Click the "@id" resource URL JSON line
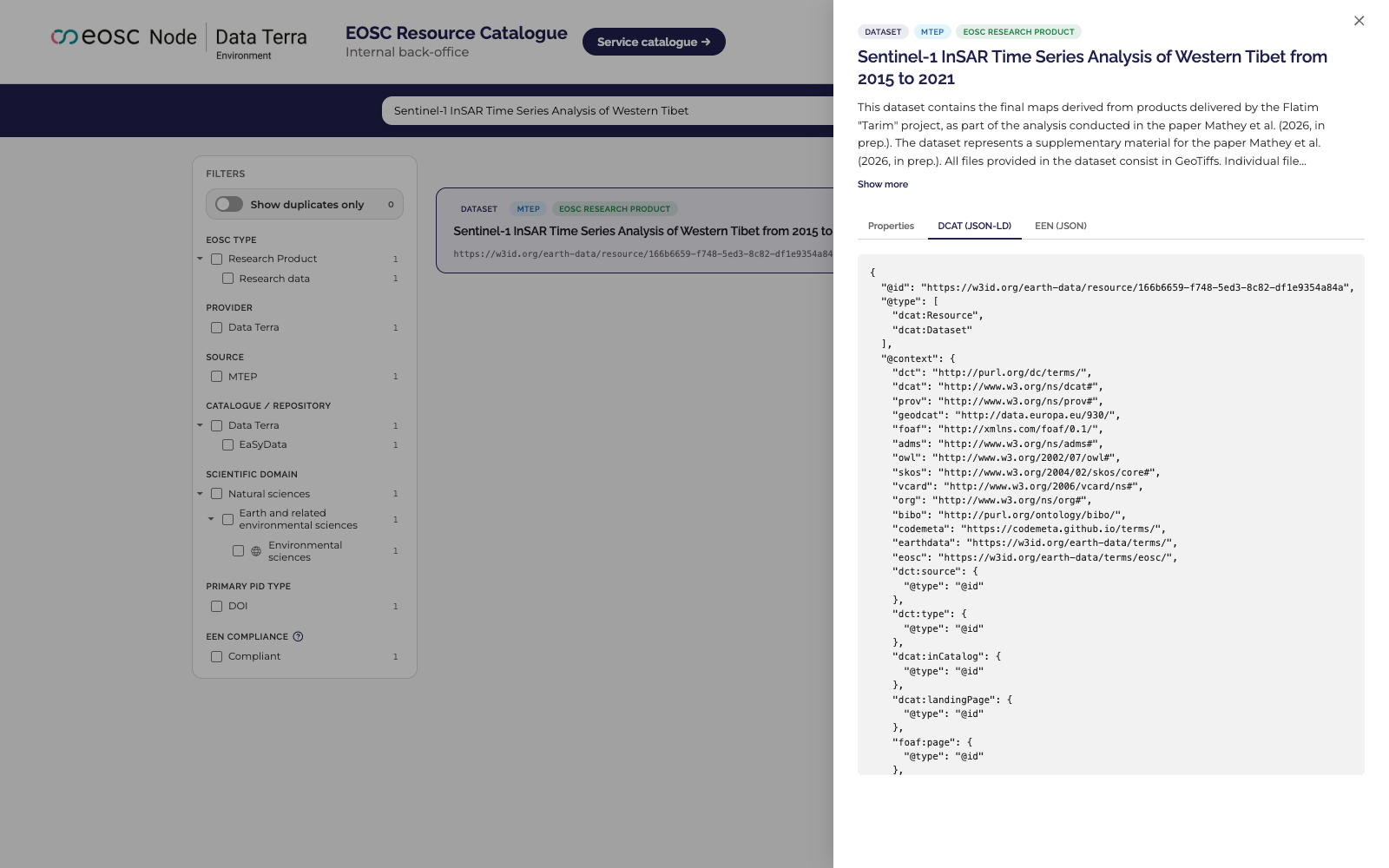1389x868 pixels. point(1117,287)
